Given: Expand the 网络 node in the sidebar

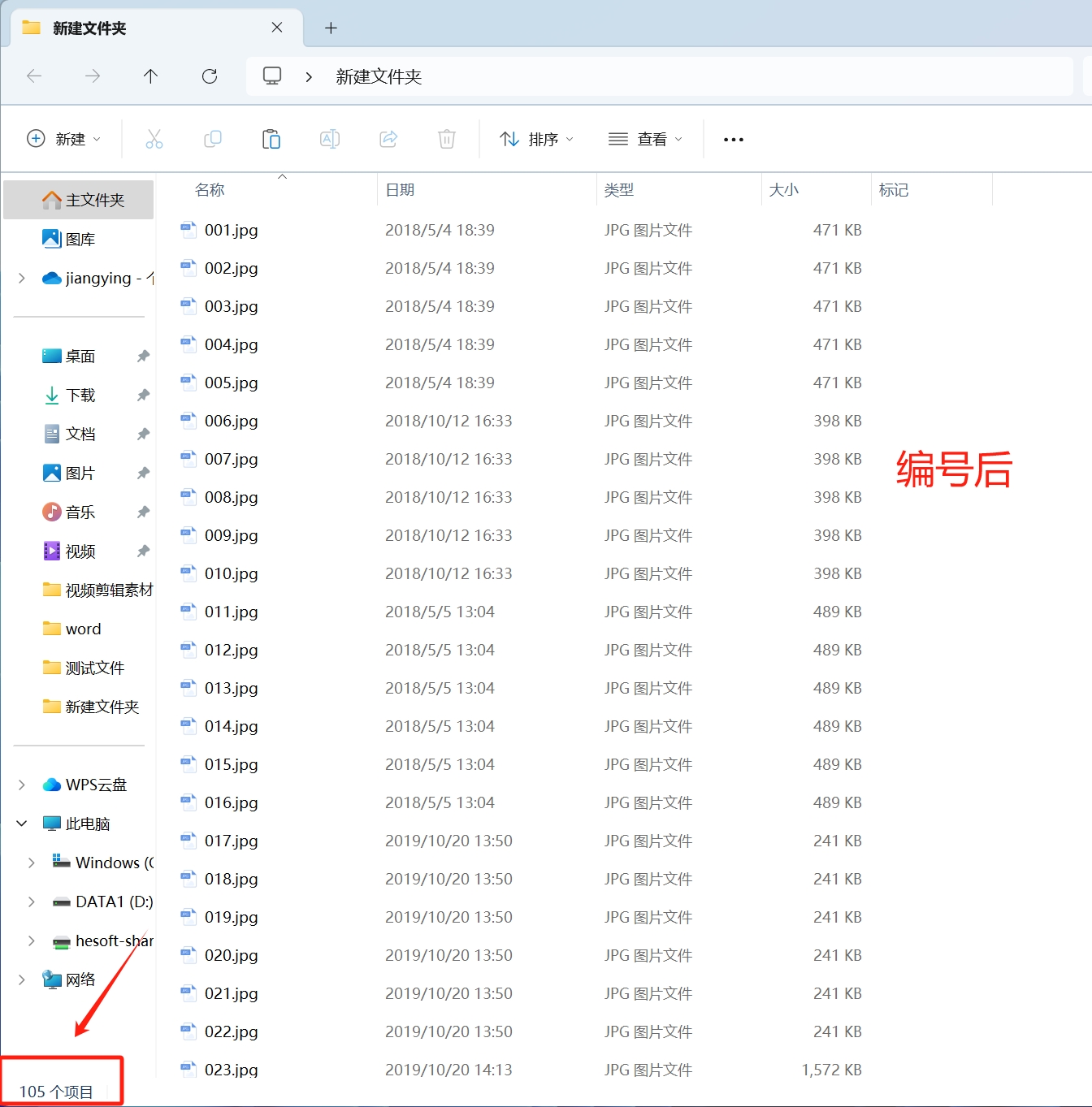Looking at the screenshot, I should pyautogui.click(x=21, y=979).
